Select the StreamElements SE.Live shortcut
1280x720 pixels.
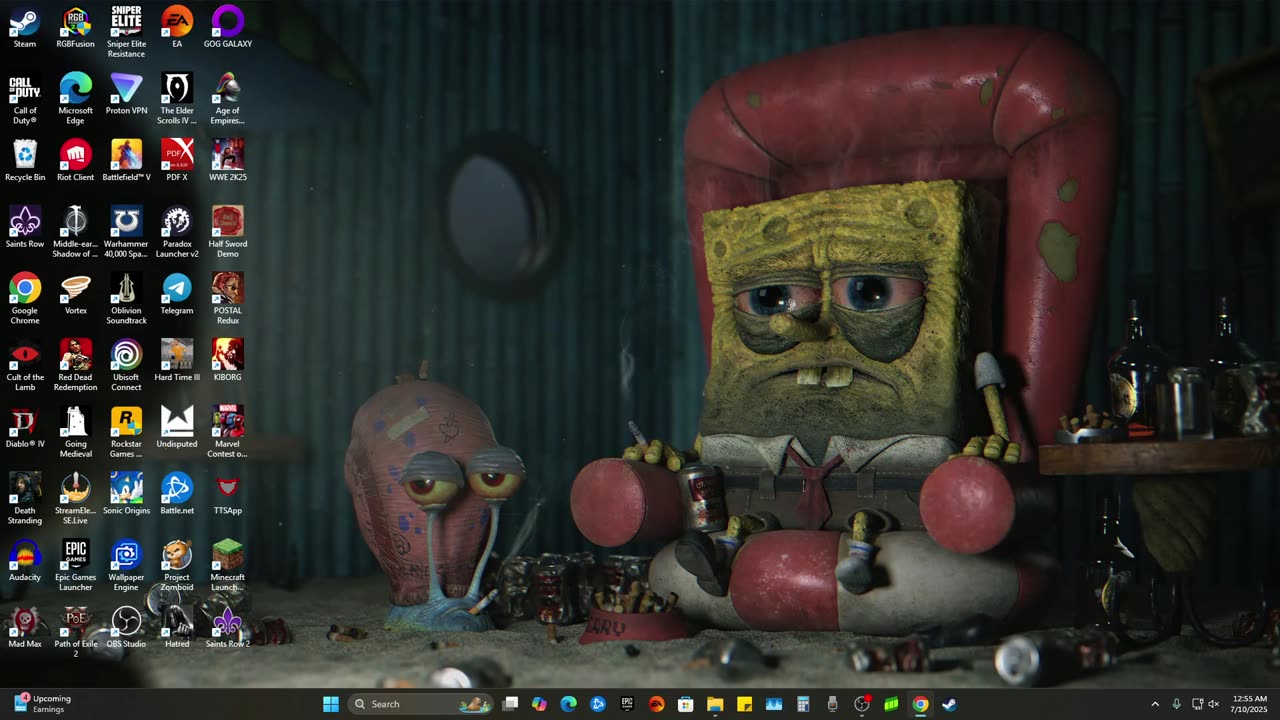click(76, 499)
